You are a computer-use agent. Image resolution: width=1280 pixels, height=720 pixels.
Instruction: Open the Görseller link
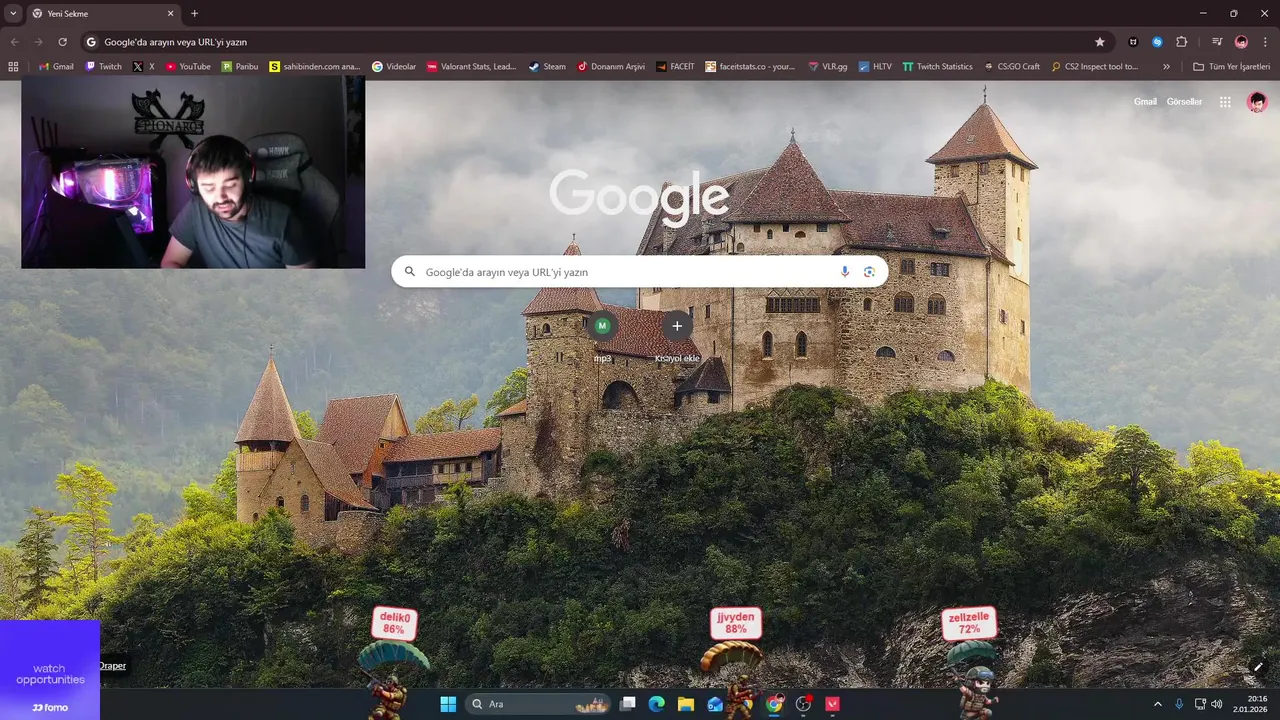click(x=1184, y=102)
